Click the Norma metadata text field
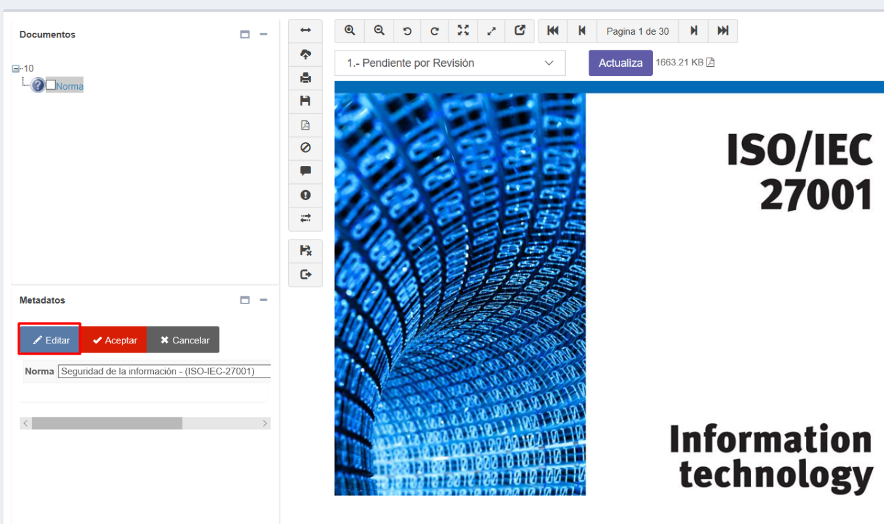 pyautogui.click(x=164, y=372)
